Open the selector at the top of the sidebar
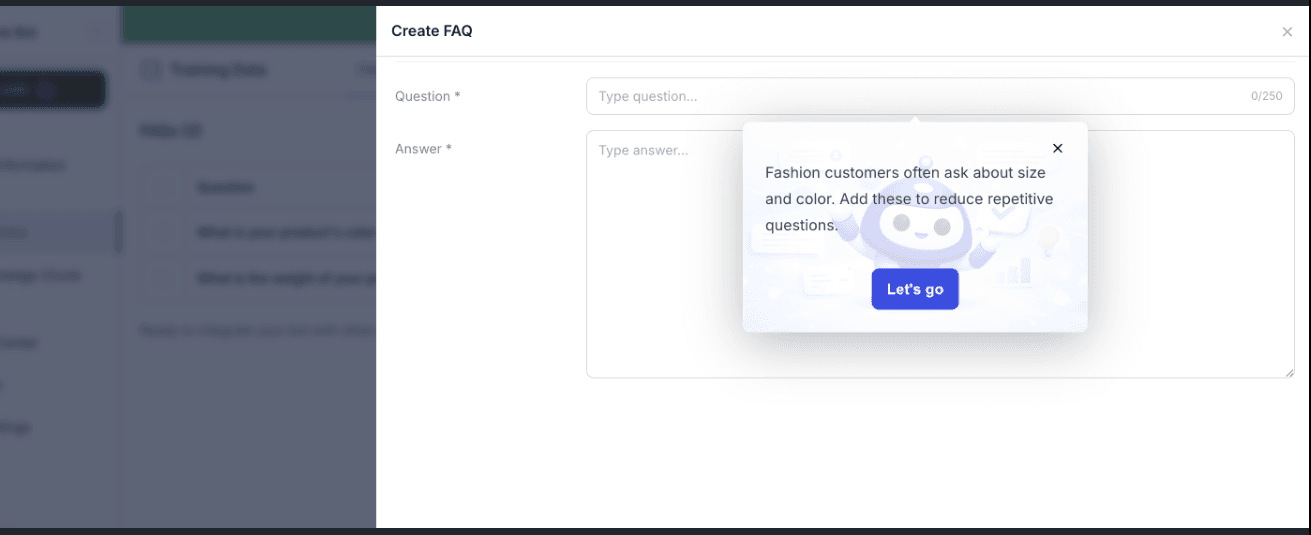Screen dimensions: 1311x535 (50, 32)
